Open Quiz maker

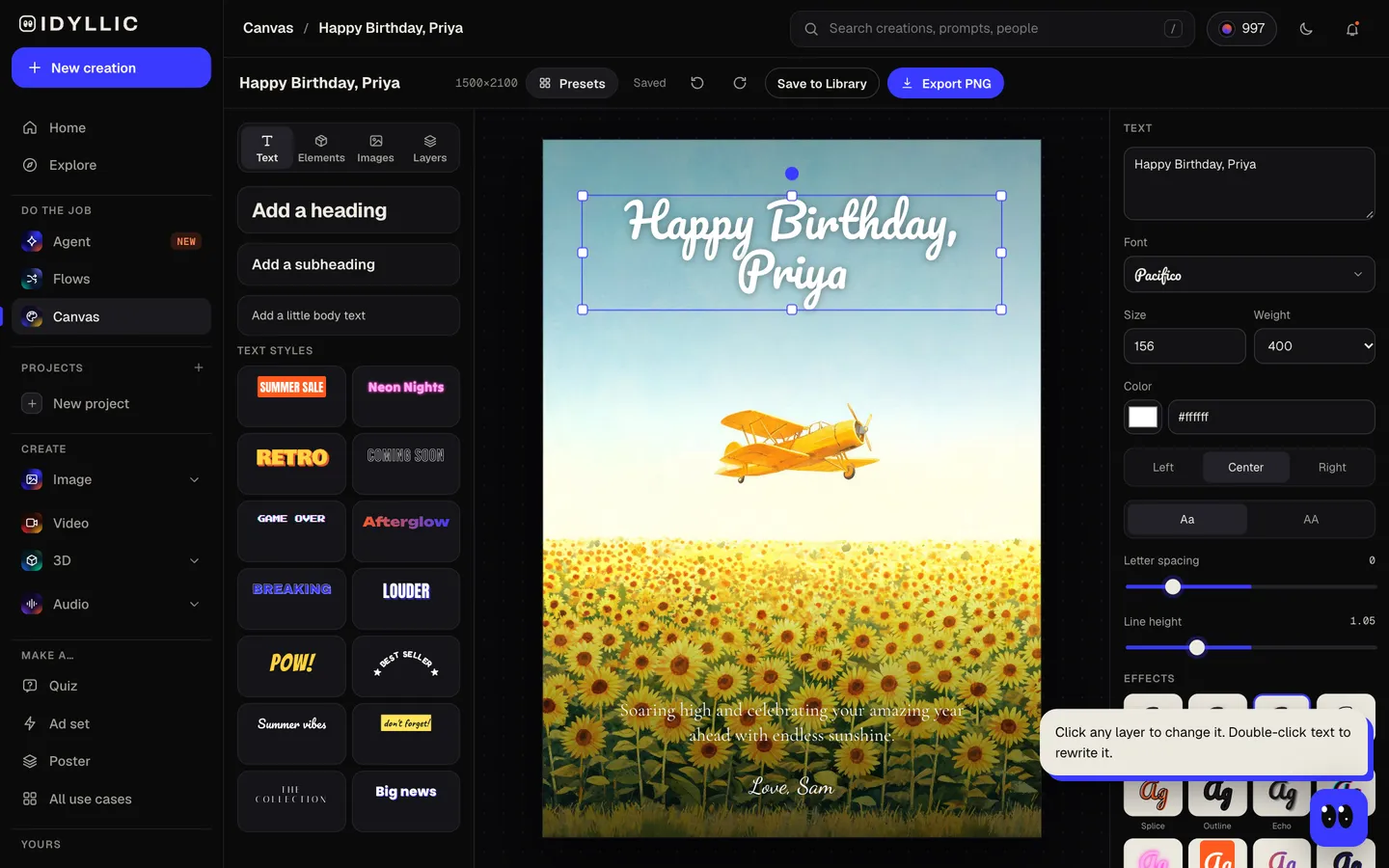(x=111, y=686)
